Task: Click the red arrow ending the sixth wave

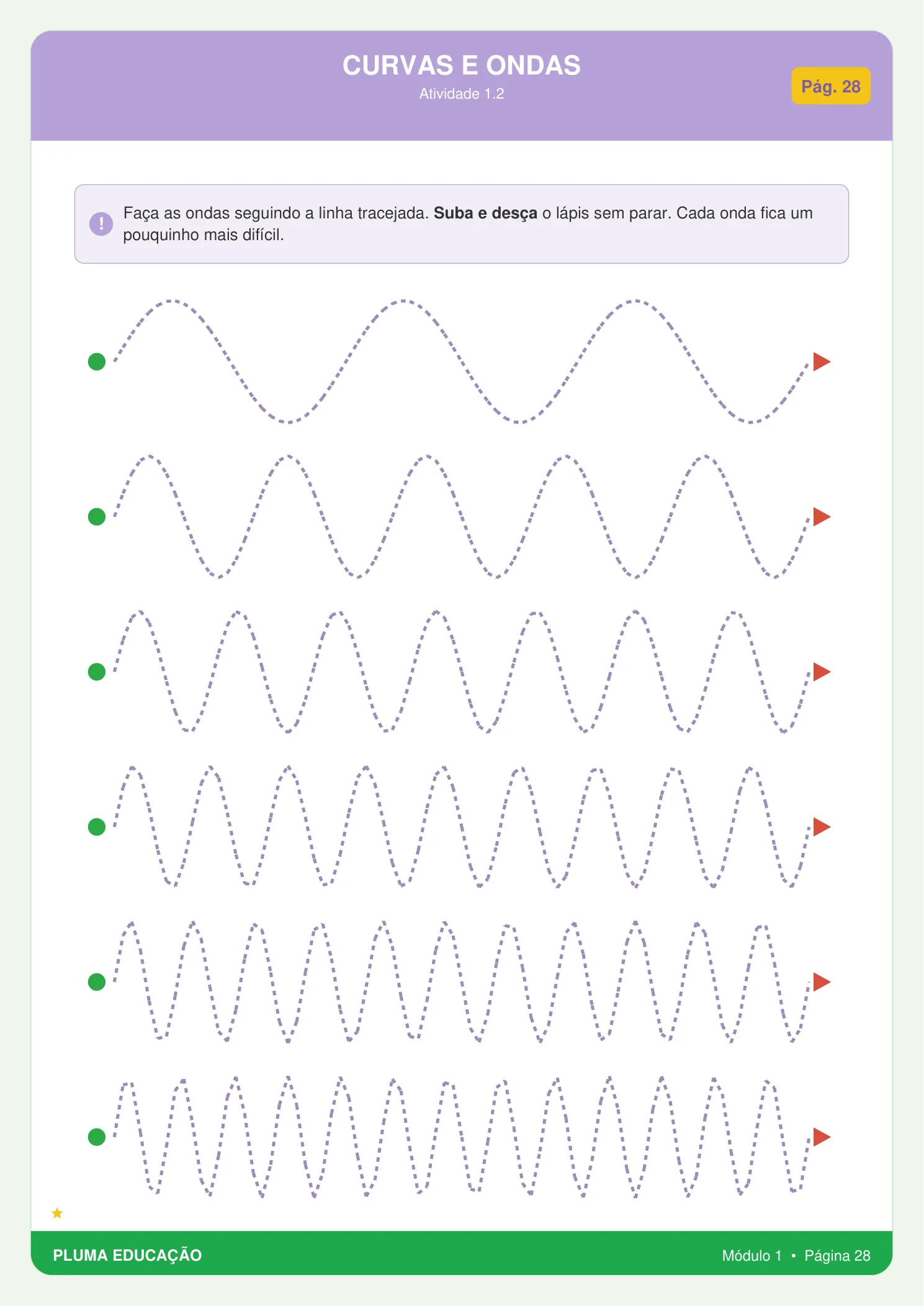Action: 821,1137
